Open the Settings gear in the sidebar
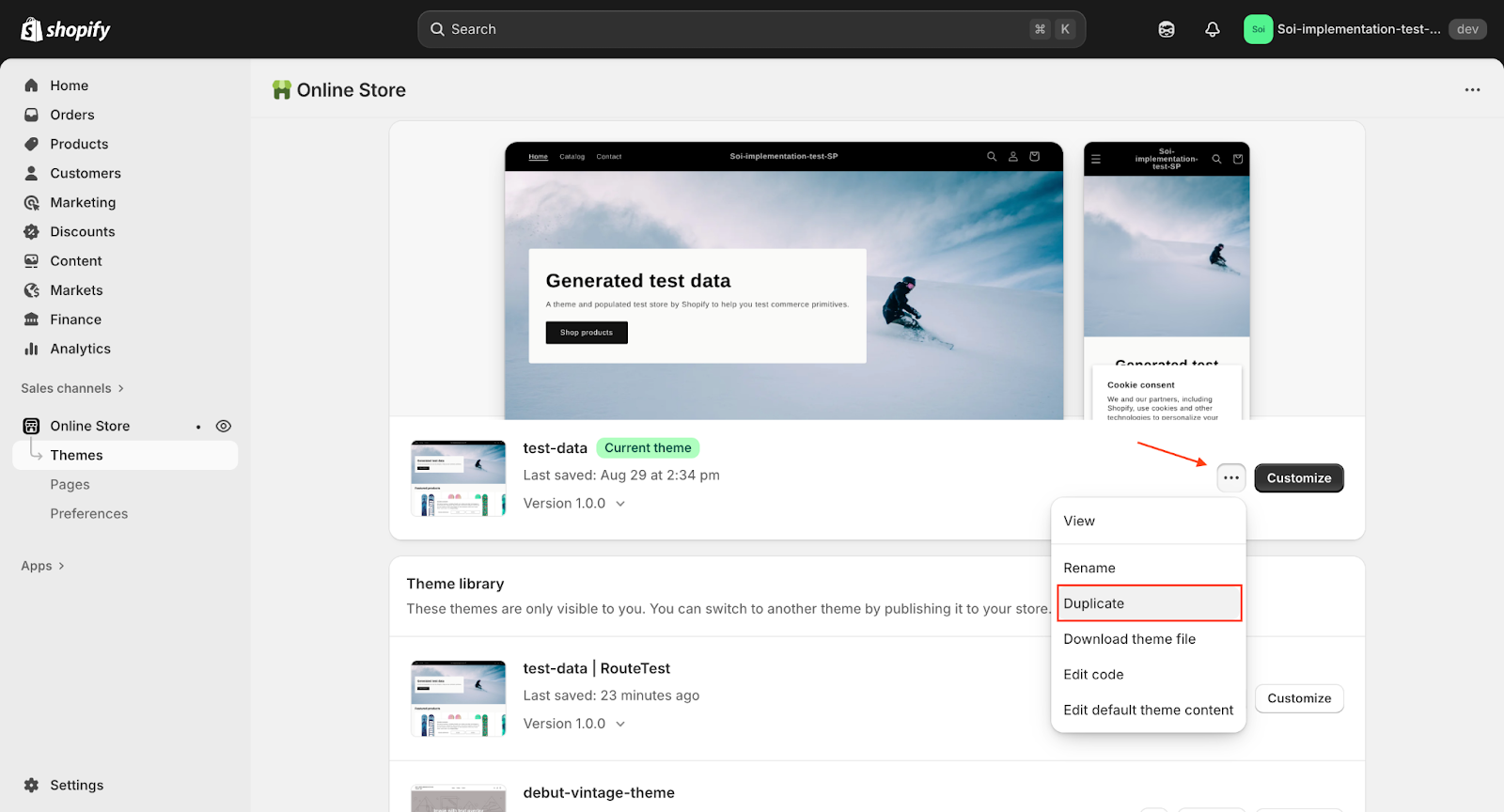Screen dimensions: 1504x812 32,785
